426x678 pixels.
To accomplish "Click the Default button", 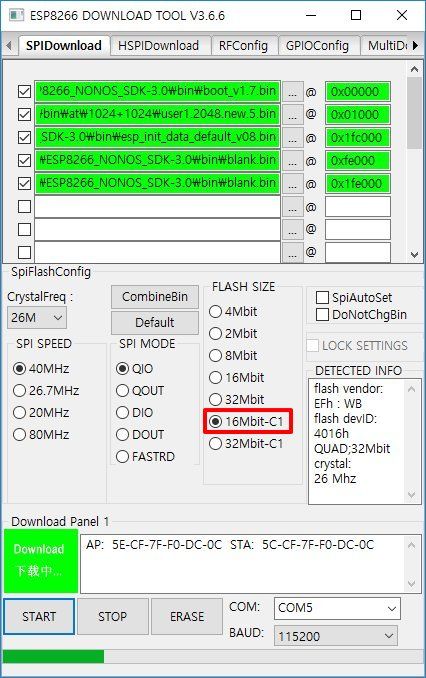I will click(155, 323).
